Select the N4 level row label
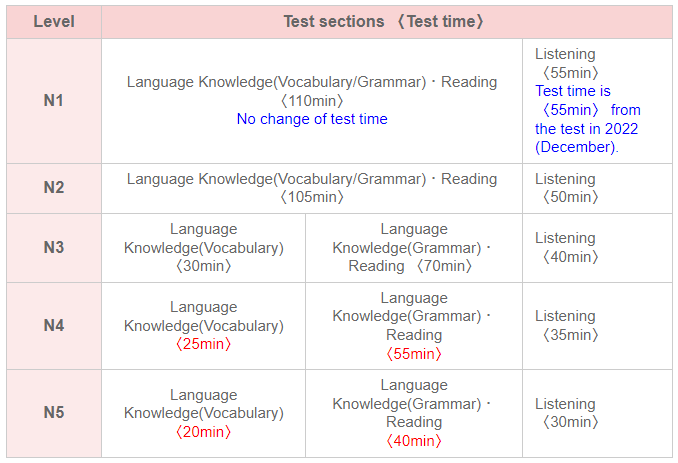Viewport: 678px width, 463px height. coord(53,325)
